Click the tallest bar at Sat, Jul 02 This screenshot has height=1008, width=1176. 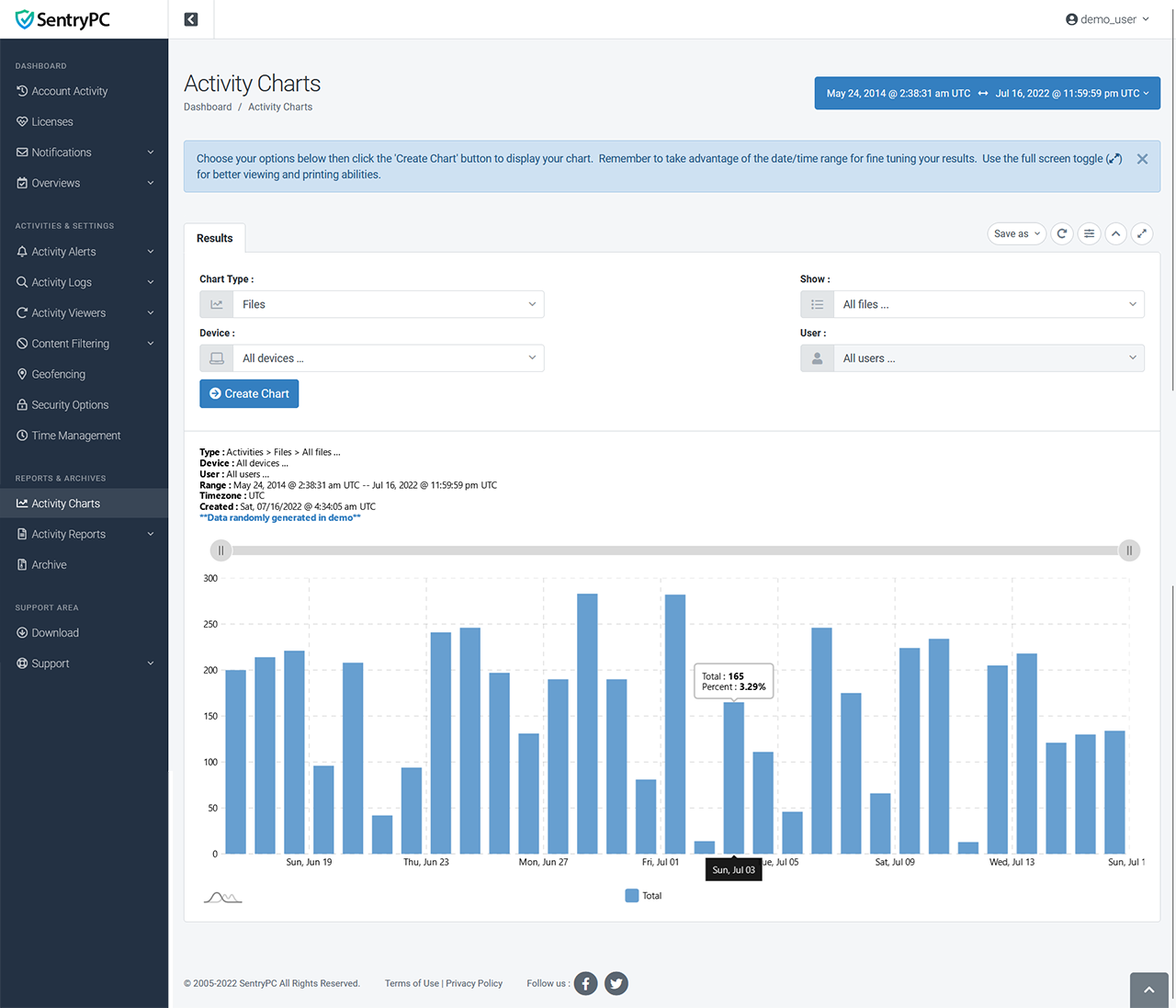[675, 724]
